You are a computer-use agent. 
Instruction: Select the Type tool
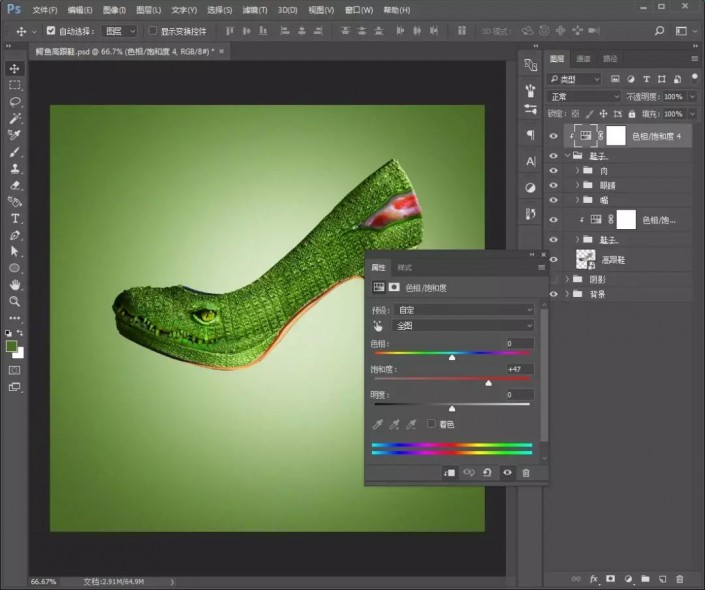[x=14, y=219]
